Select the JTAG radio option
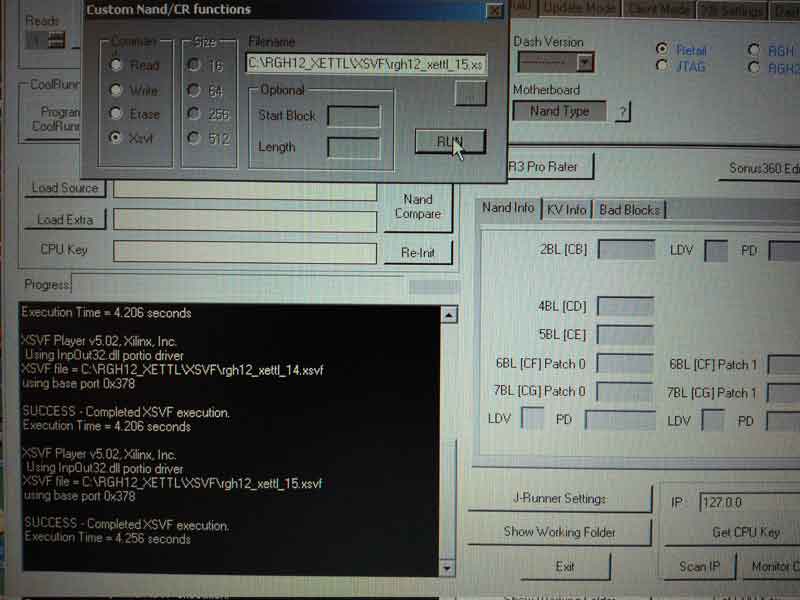 click(662, 66)
